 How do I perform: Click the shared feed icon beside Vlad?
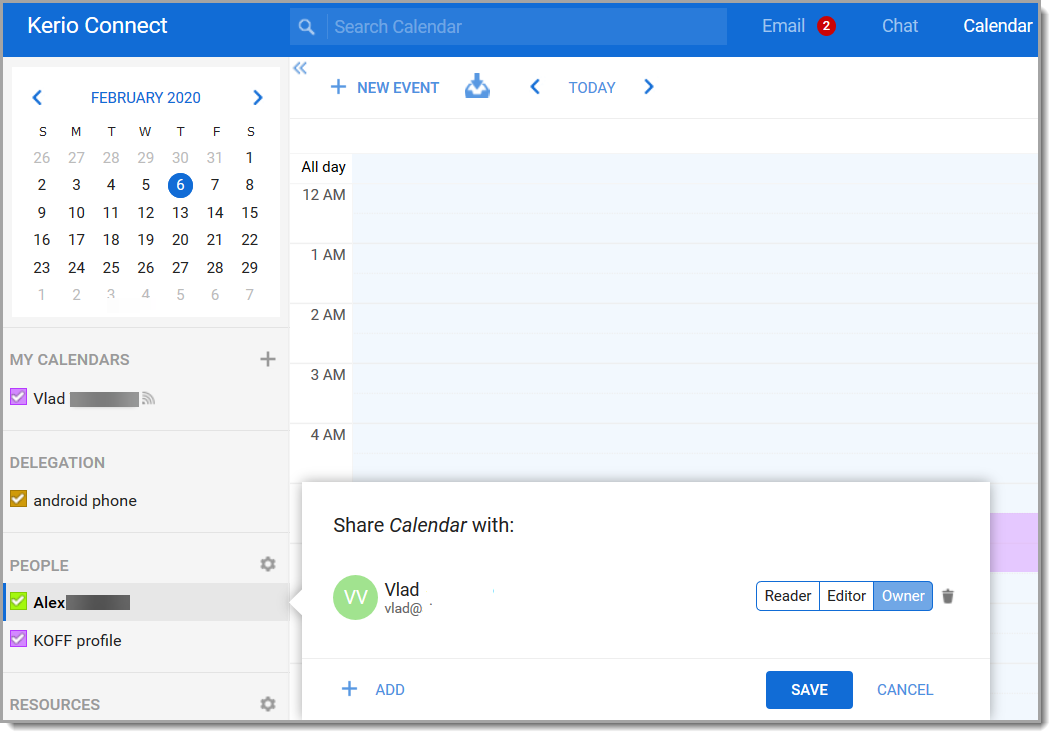click(149, 399)
